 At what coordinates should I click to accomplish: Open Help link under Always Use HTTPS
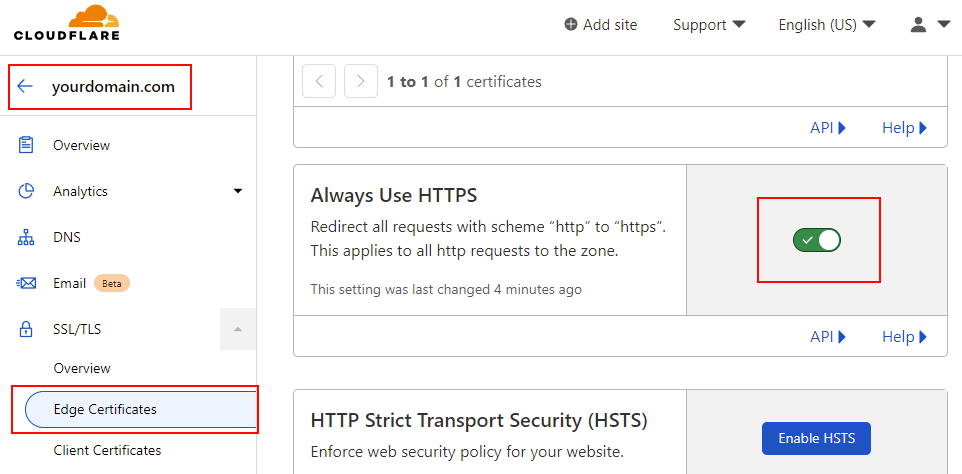[904, 337]
